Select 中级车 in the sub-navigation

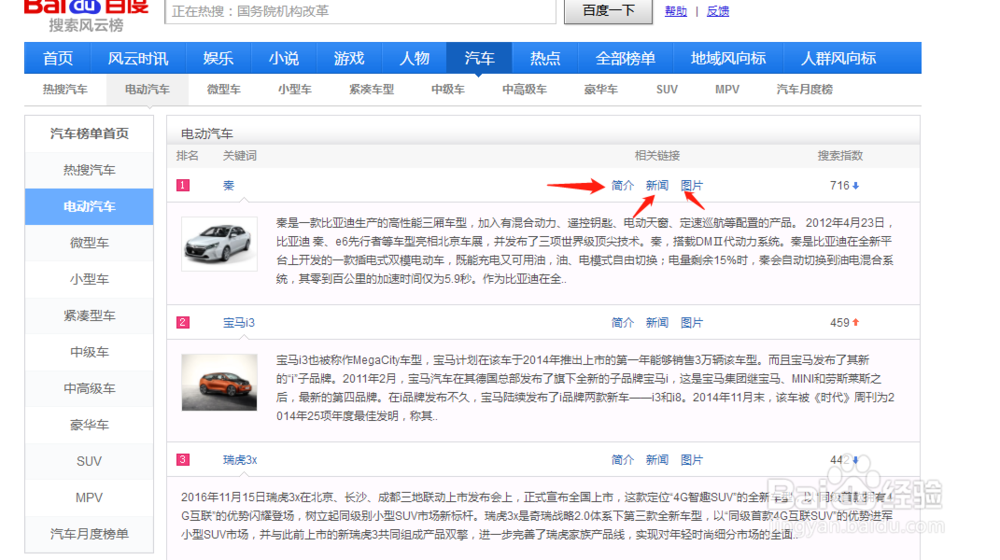[x=448, y=89]
